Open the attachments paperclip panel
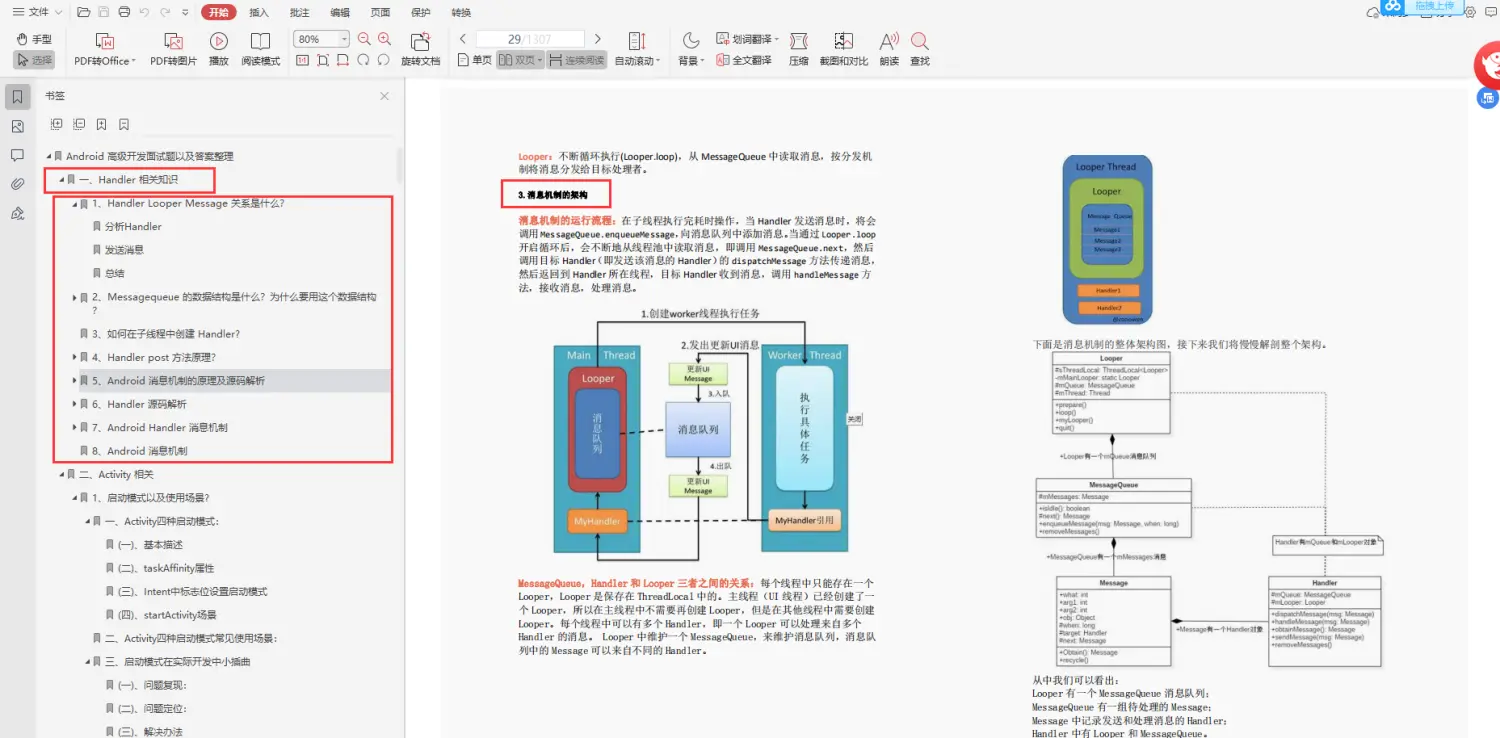 point(17,184)
